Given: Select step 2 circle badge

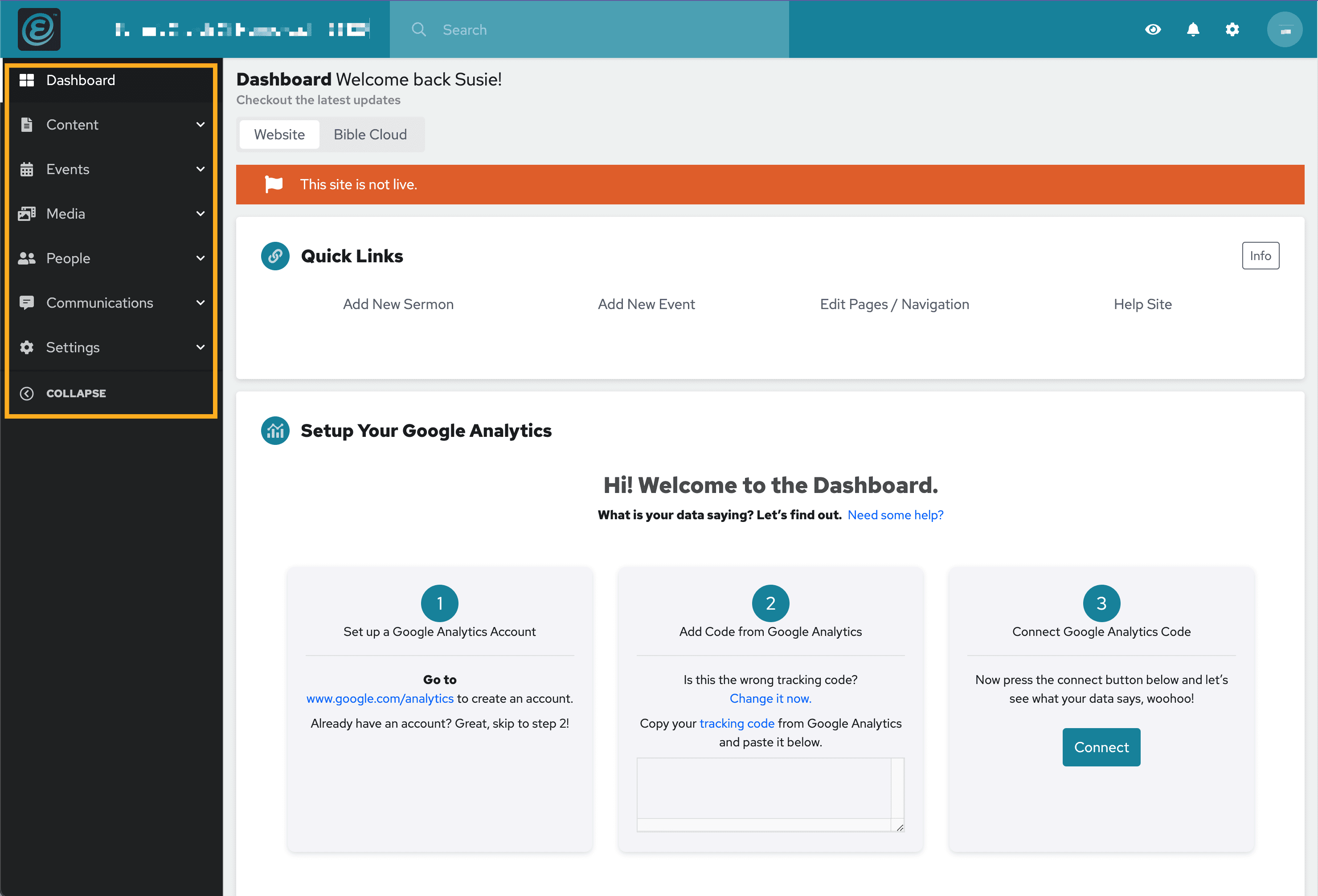Looking at the screenshot, I should (770, 603).
